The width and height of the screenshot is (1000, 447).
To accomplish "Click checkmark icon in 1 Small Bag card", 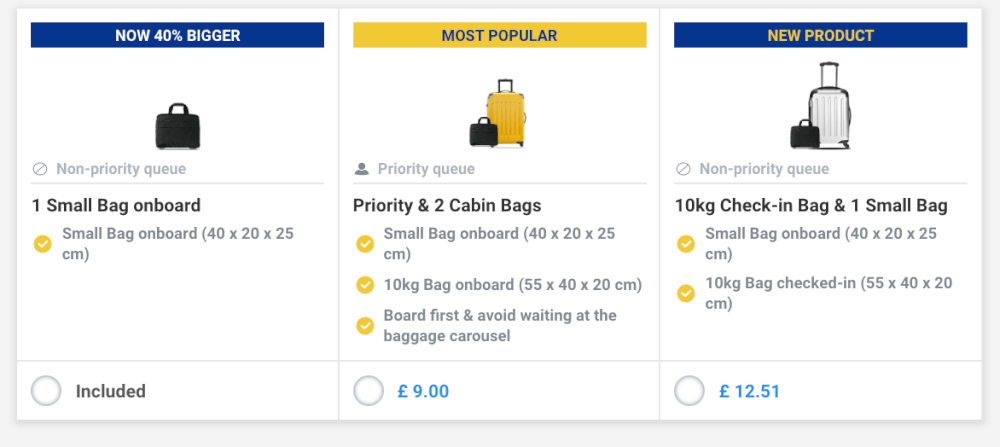I will coord(43,244).
